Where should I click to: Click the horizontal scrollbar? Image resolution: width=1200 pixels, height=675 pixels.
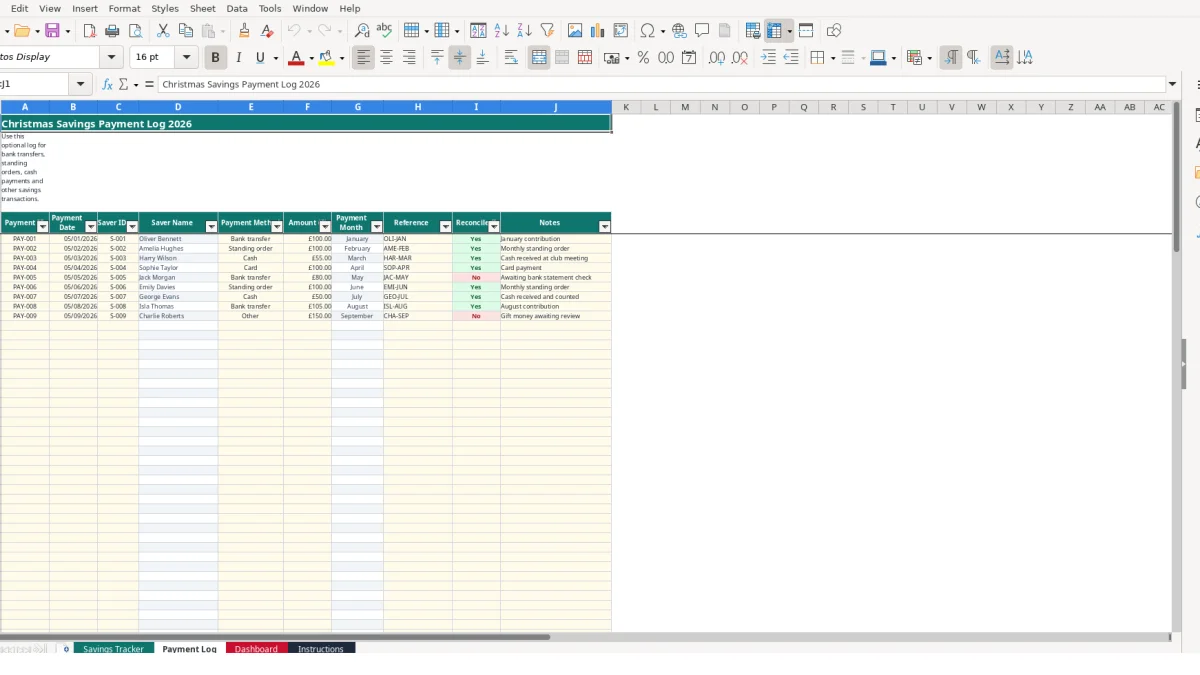coord(275,637)
